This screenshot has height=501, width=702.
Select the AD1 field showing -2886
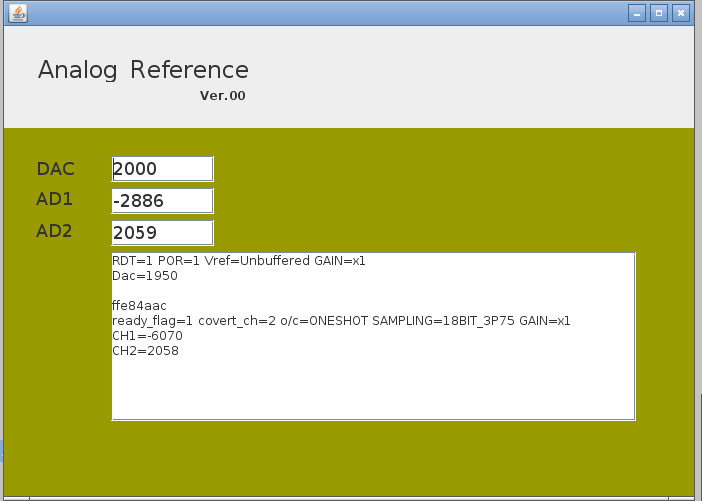163,201
